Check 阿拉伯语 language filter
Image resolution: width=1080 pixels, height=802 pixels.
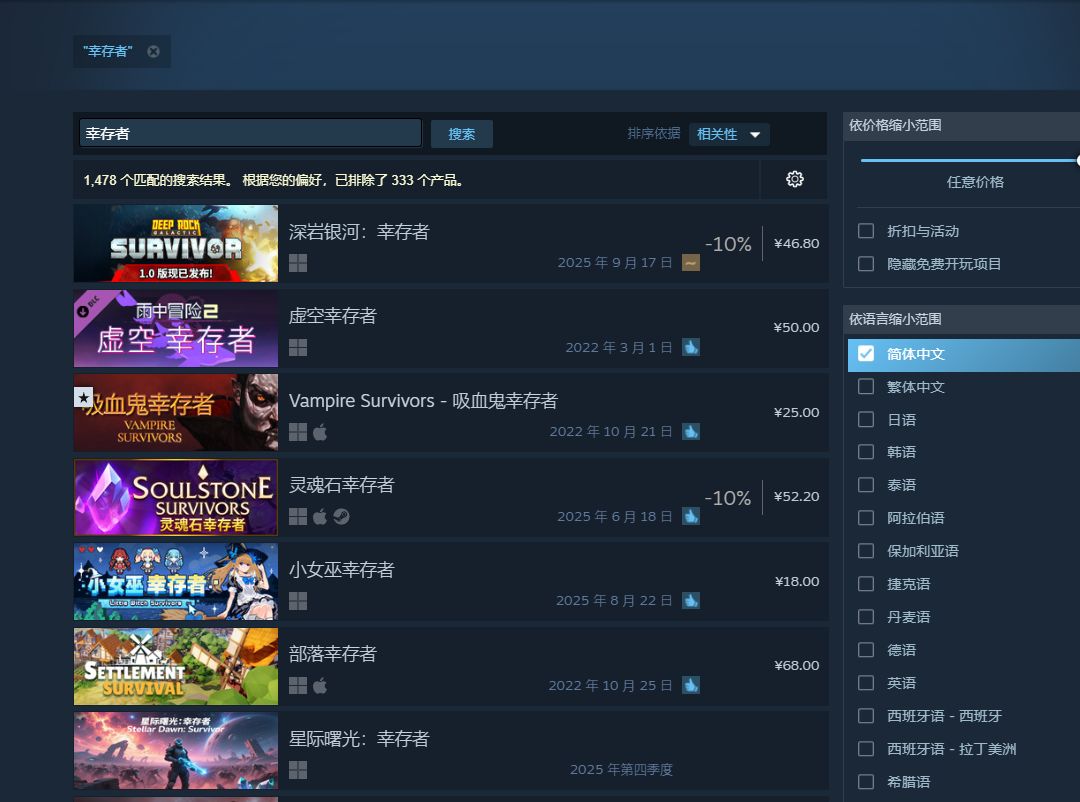[x=866, y=518]
